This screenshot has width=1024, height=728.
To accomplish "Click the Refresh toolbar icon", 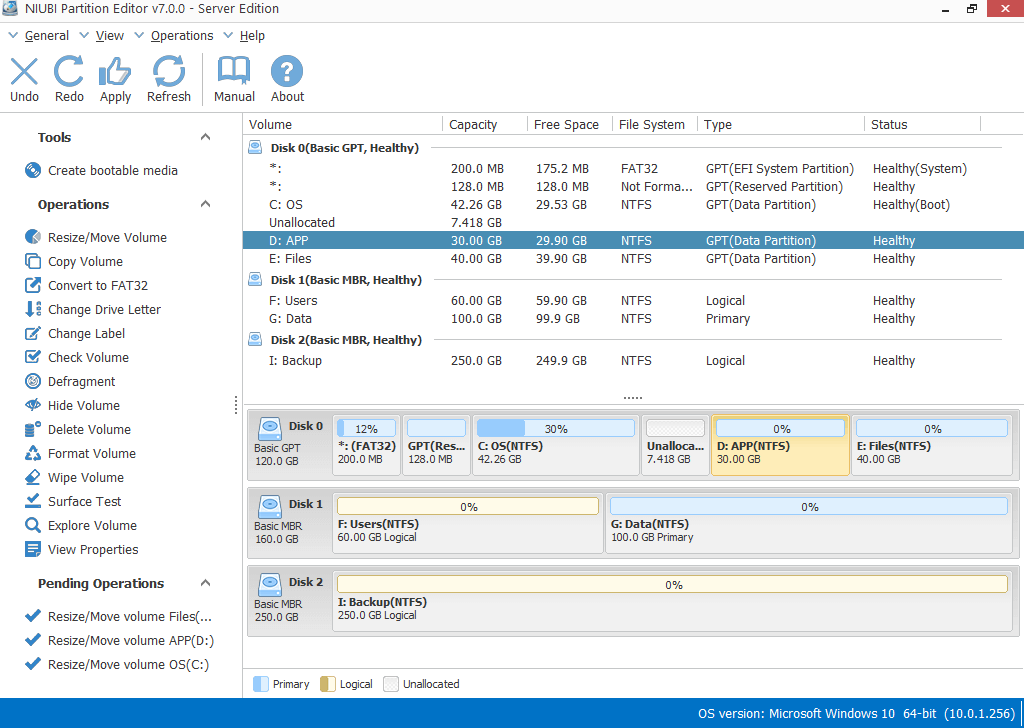I will (x=168, y=72).
